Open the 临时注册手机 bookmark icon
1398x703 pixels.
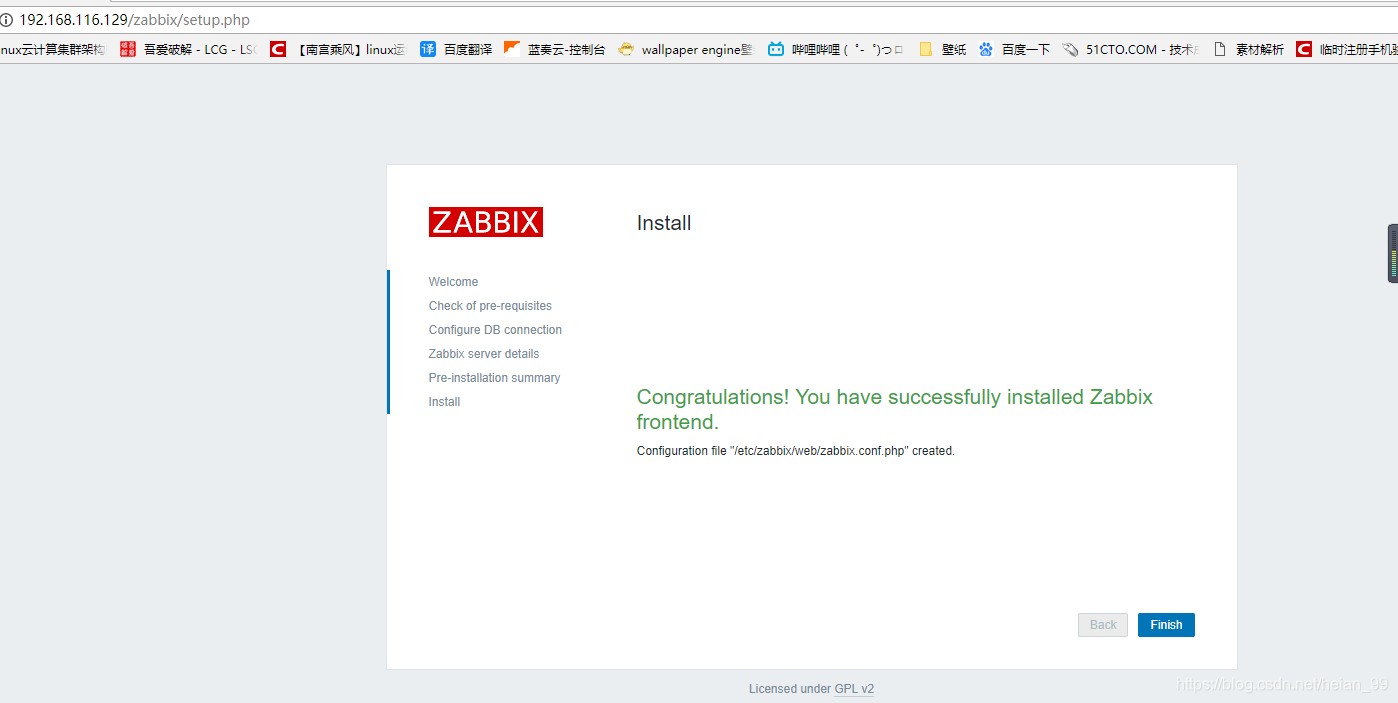click(x=1304, y=49)
